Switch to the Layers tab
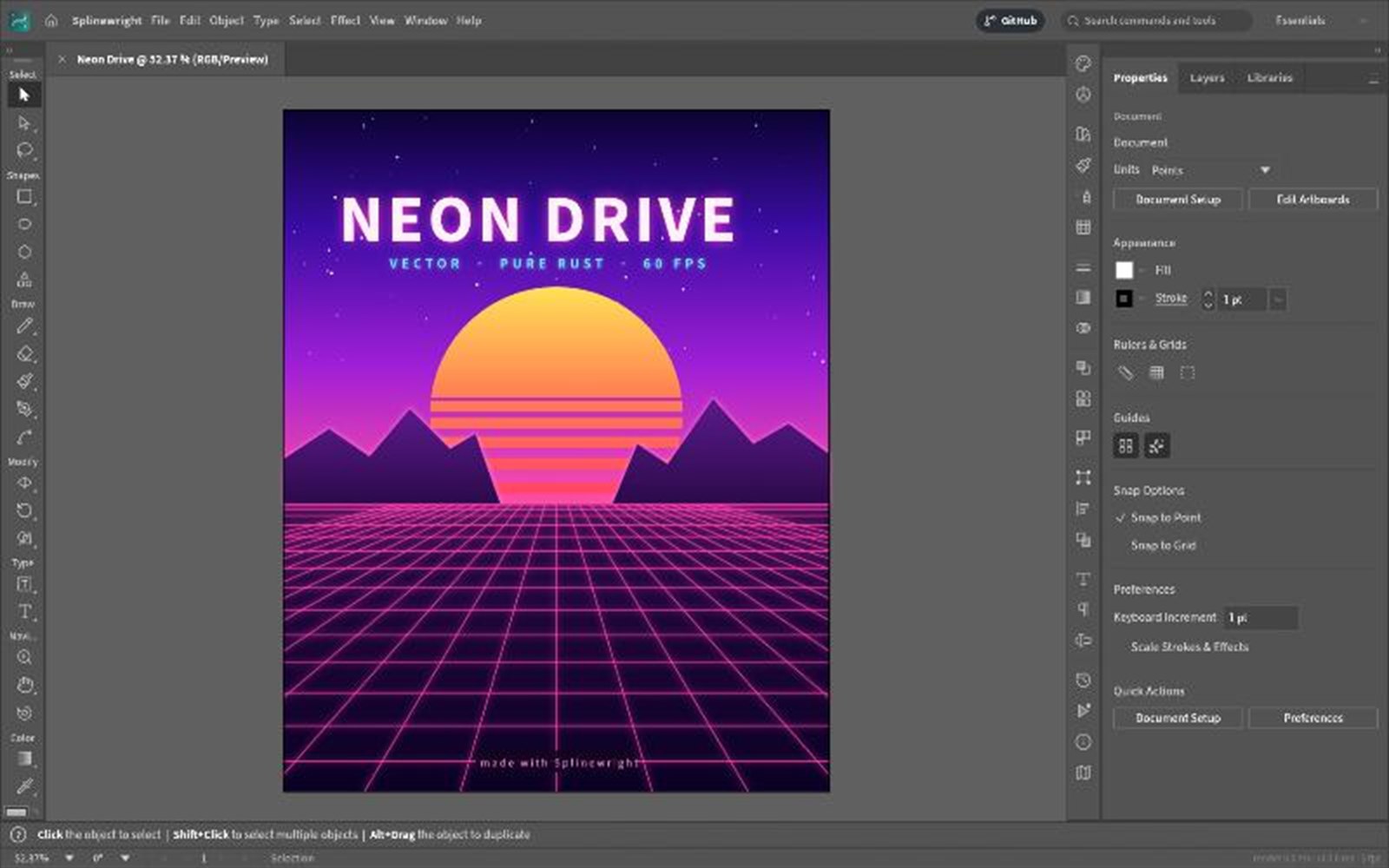Screen dimensions: 1389x868 (x=1207, y=77)
